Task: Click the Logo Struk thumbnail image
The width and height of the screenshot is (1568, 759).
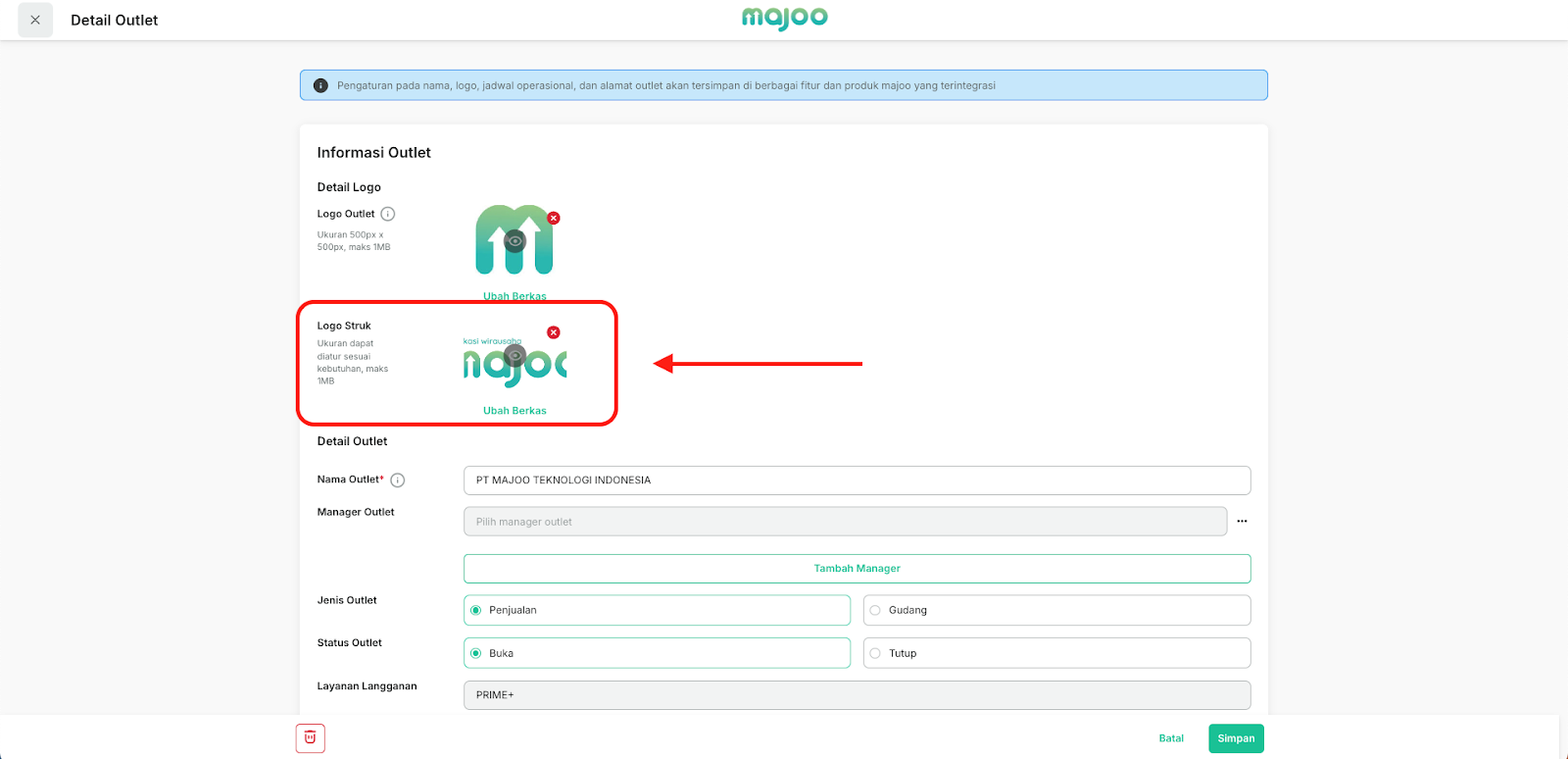Action: tap(514, 362)
